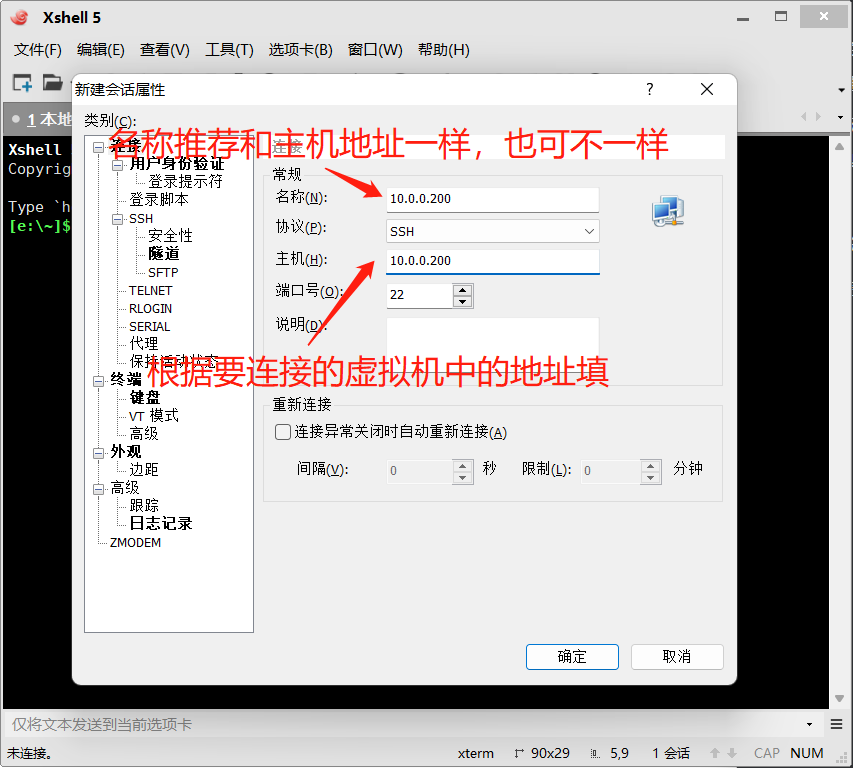Open the tab list dropdown arrow
The height and width of the screenshot is (768, 853).
840,117
